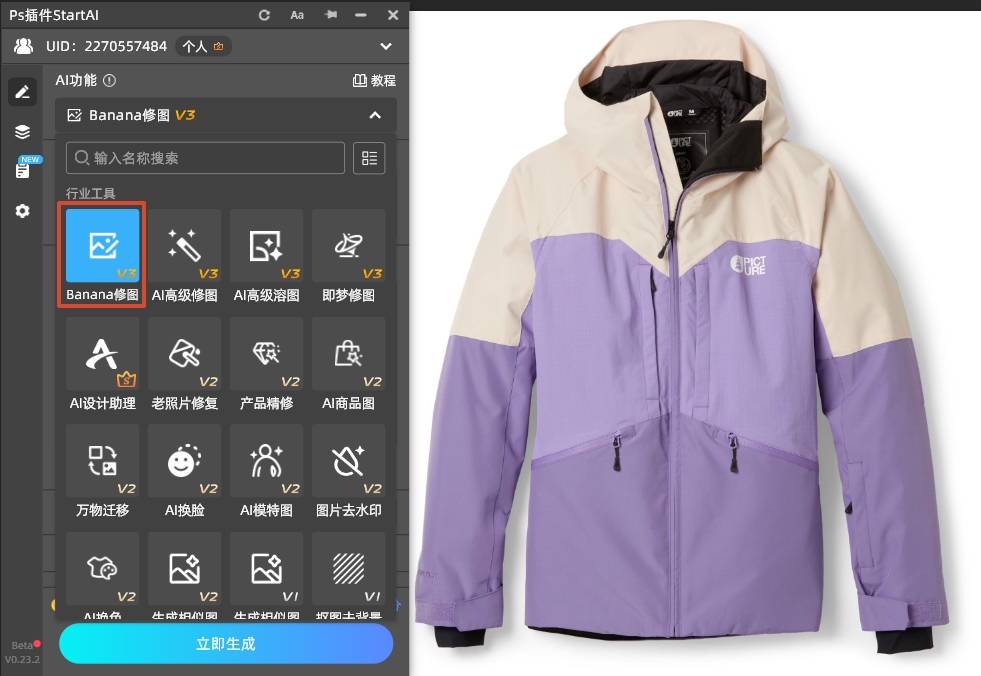Image resolution: width=981 pixels, height=676 pixels.
Task: Toggle the tool list view layout
Action: 370,158
